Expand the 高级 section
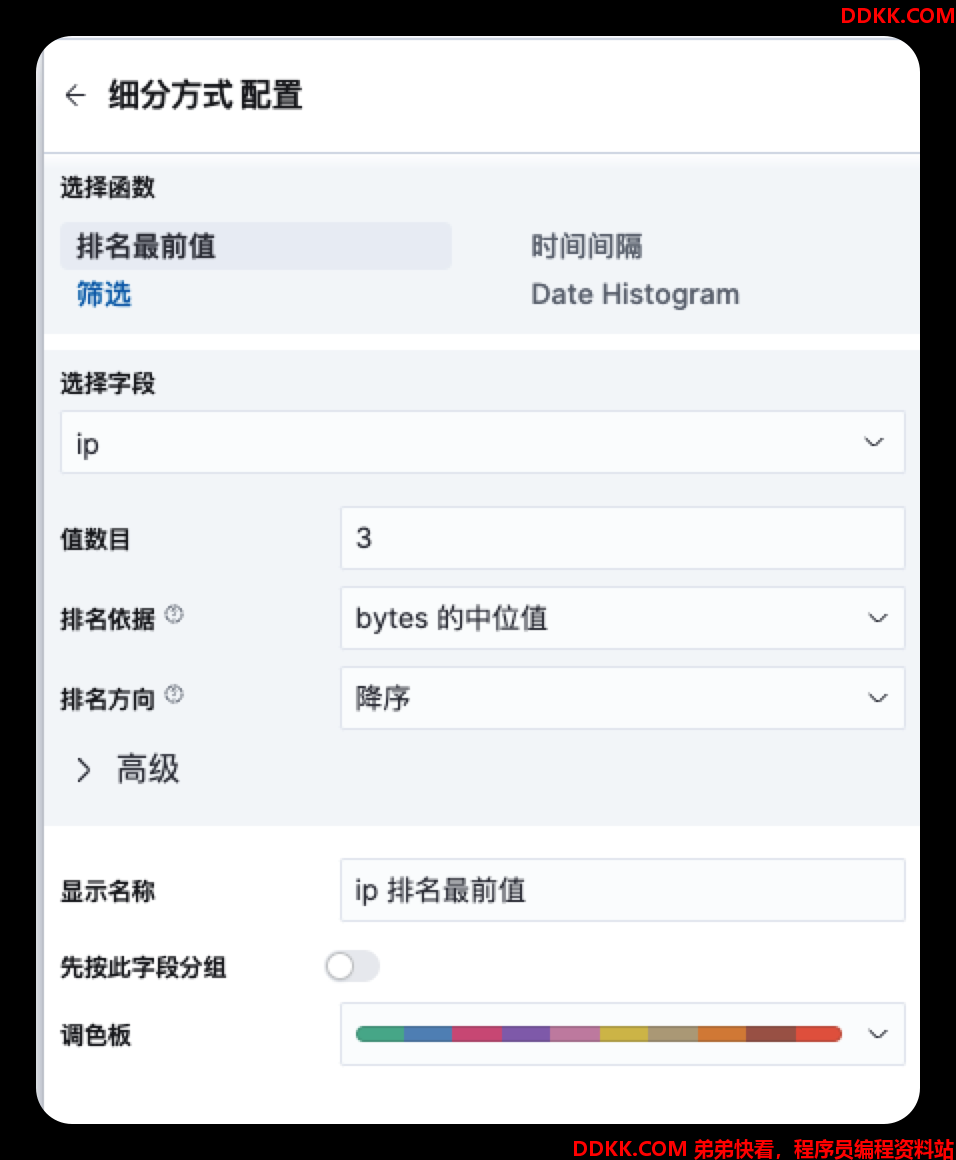The width and height of the screenshot is (956, 1160). [x=127, y=769]
